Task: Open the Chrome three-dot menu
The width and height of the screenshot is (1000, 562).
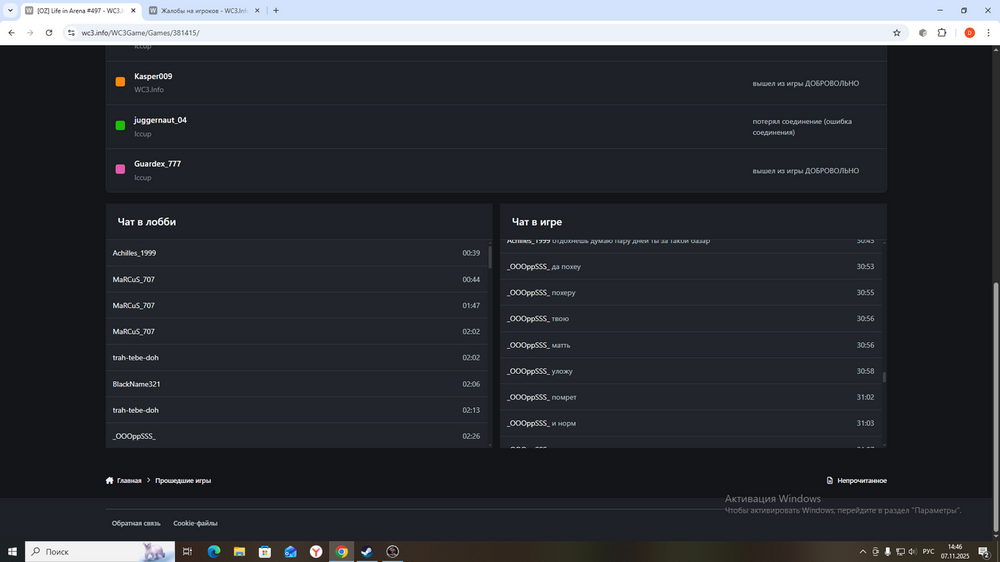Action: pos(988,33)
